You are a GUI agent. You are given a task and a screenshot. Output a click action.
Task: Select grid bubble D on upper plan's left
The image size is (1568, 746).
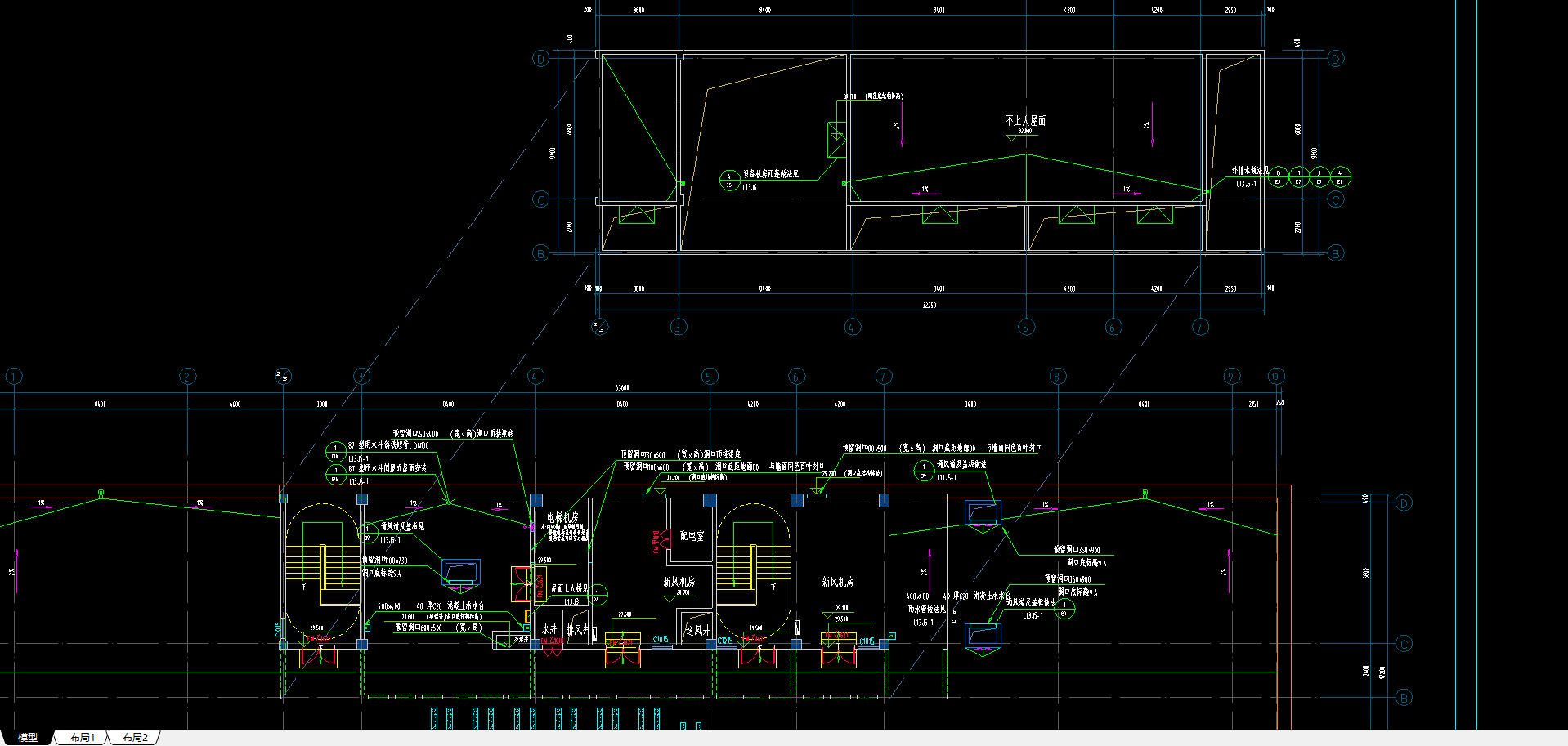[540, 59]
